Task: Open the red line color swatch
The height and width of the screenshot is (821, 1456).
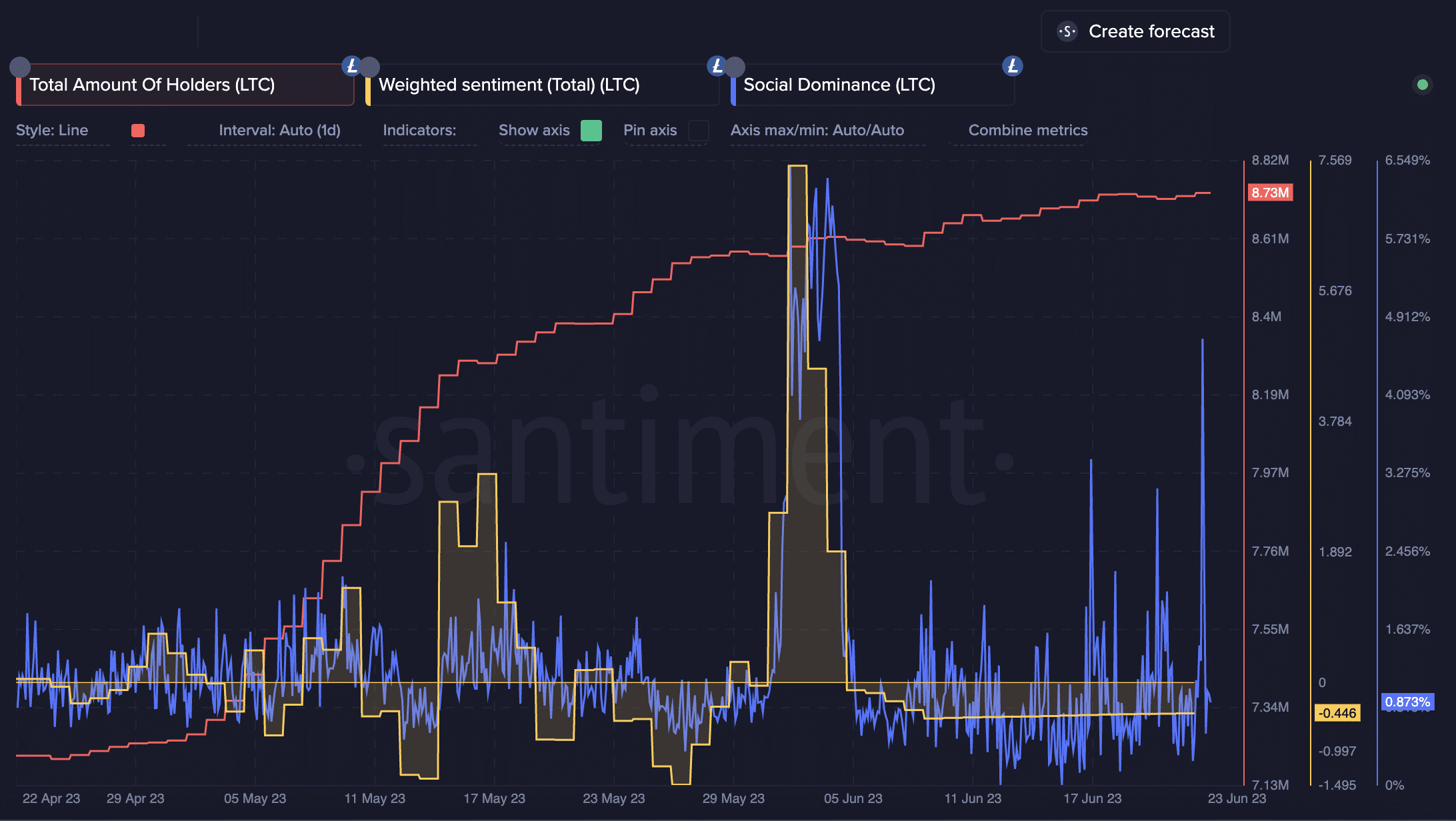Action: coord(138,131)
